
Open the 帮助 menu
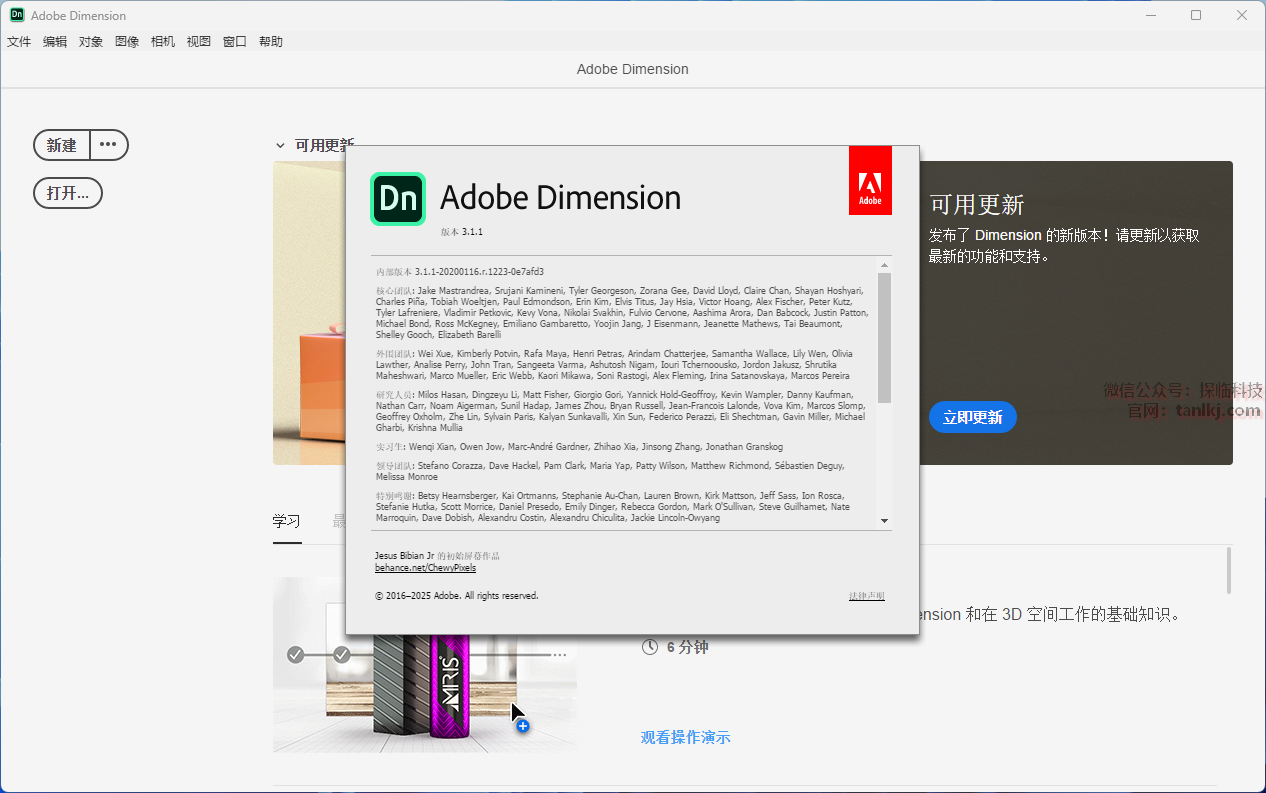coord(271,42)
